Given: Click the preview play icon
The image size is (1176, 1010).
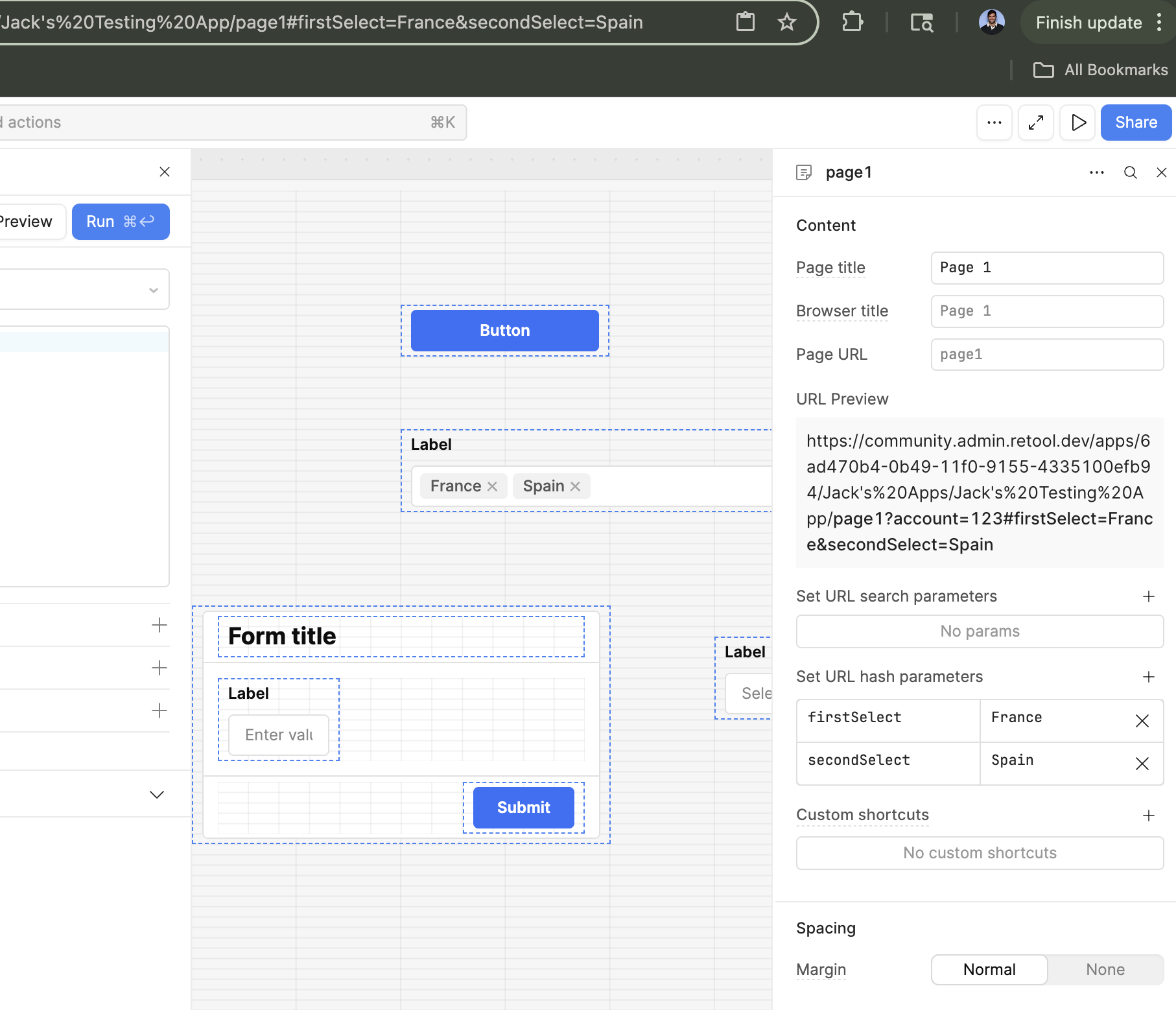Looking at the screenshot, I should (1077, 123).
